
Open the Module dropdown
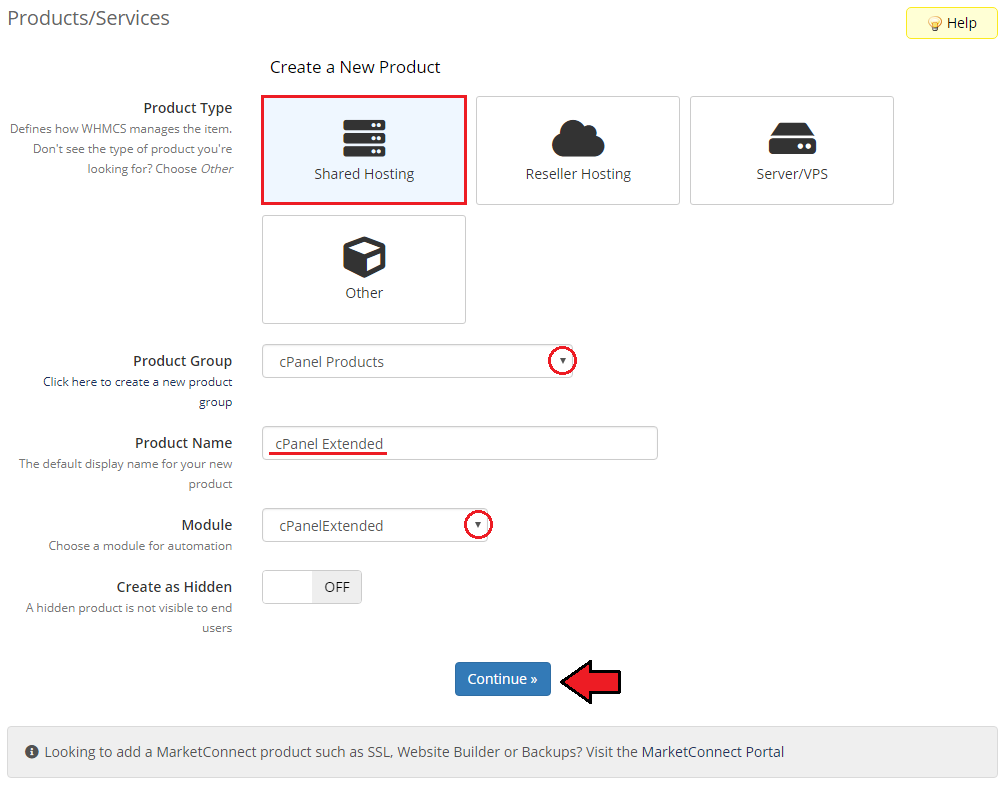[375, 525]
